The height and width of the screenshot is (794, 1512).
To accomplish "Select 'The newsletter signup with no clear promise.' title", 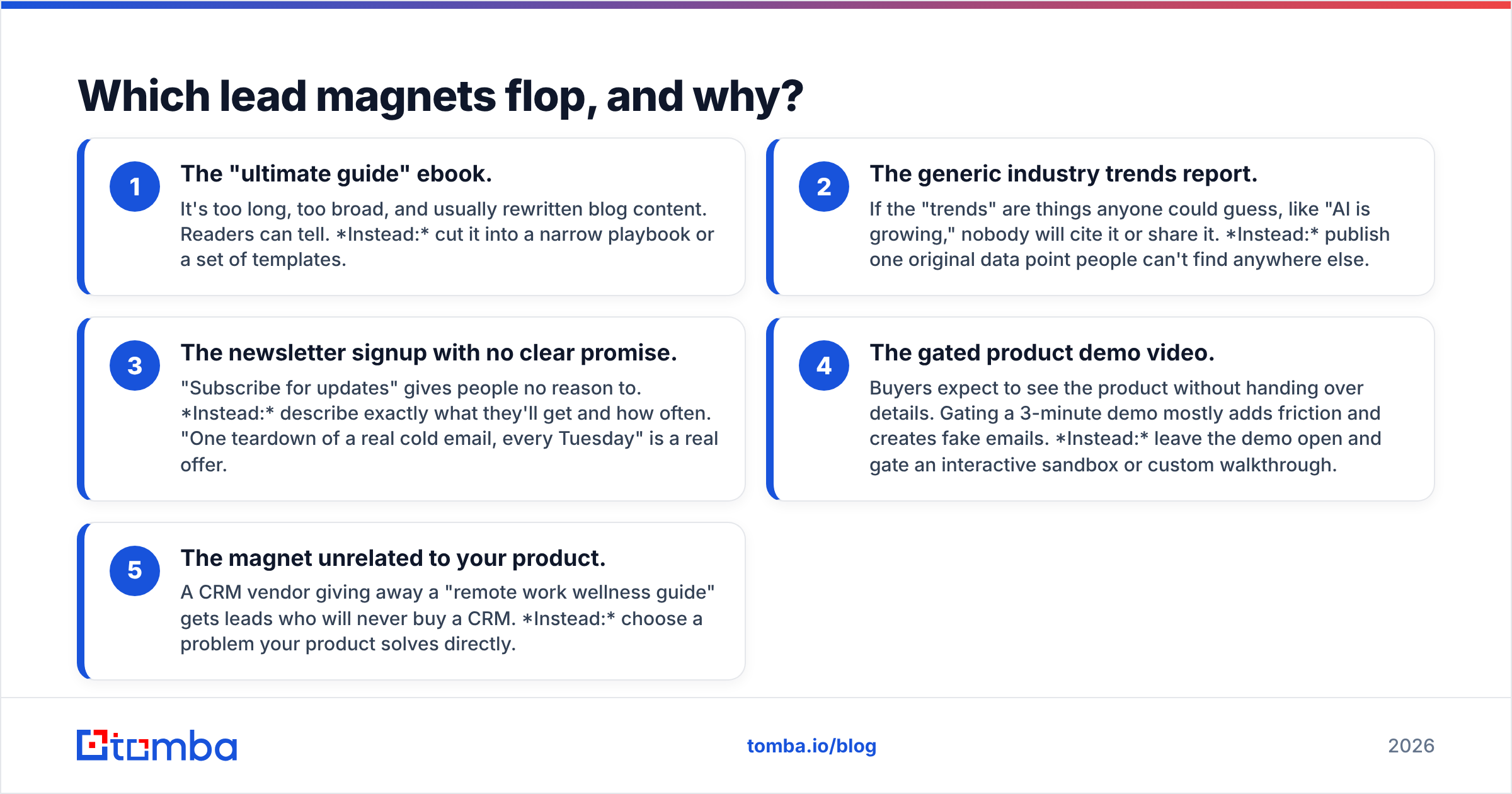I will tap(429, 353).
